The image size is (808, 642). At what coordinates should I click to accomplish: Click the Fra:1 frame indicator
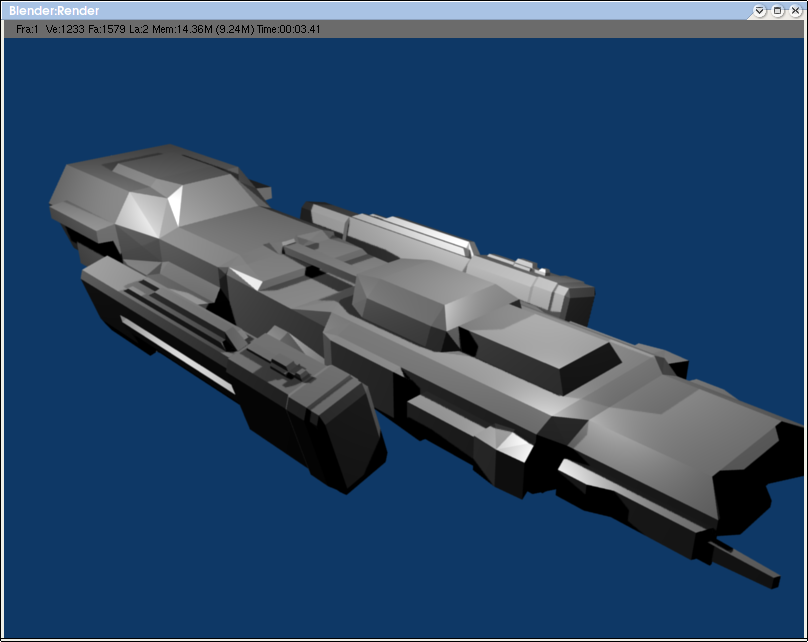(x=27, y=30)
